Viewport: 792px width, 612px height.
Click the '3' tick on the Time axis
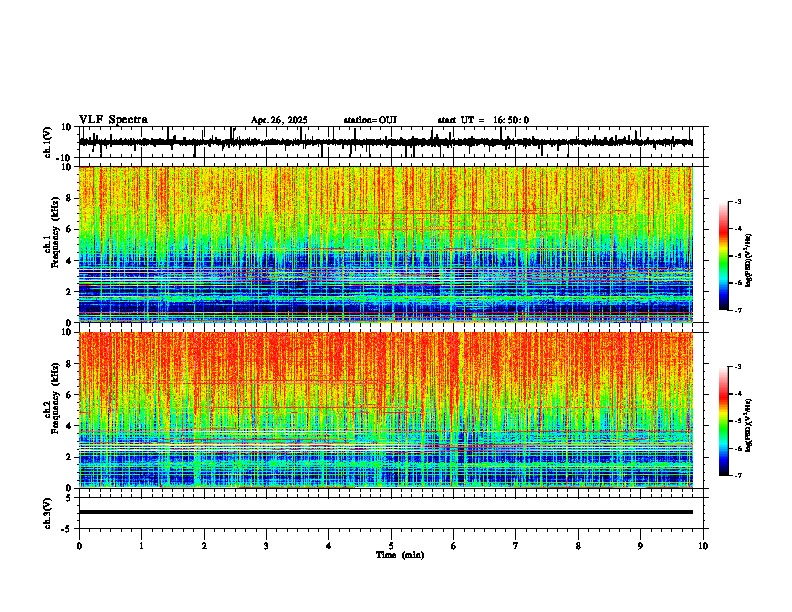point(266,546)
